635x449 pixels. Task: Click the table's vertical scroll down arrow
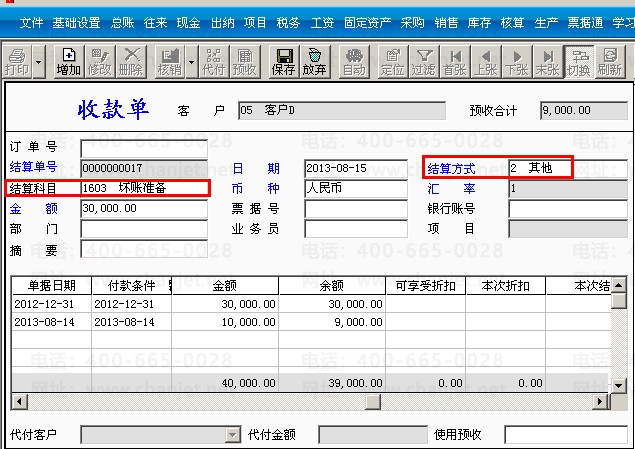pos(618,385)
